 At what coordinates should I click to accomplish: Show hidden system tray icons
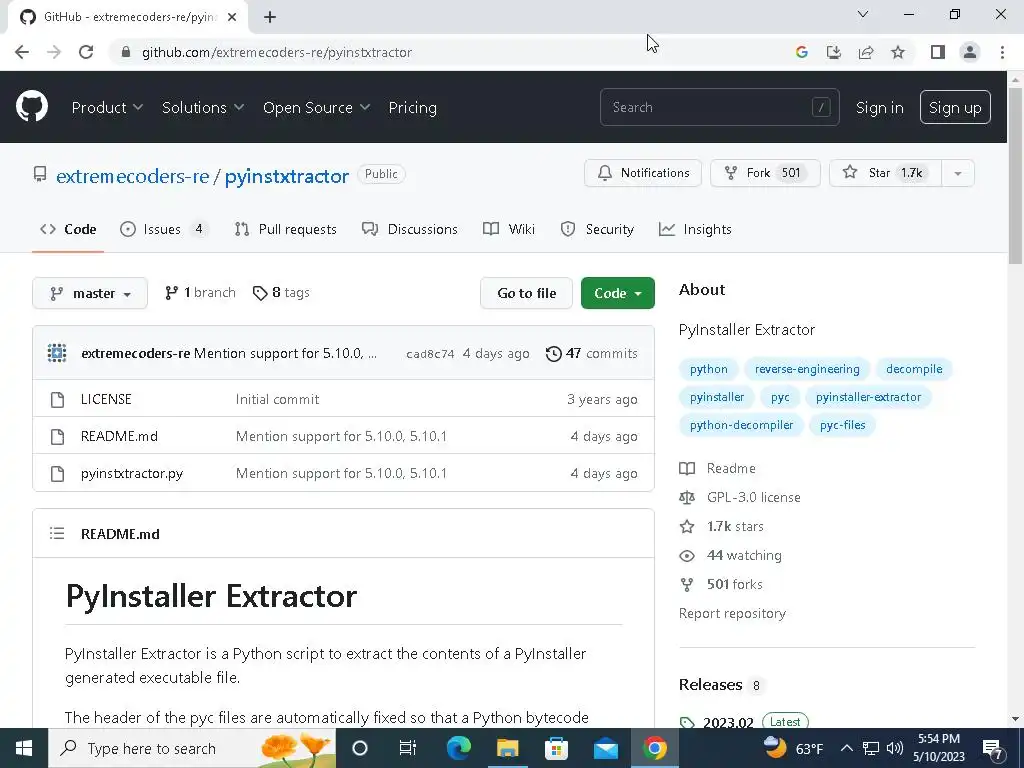(846, 748)
